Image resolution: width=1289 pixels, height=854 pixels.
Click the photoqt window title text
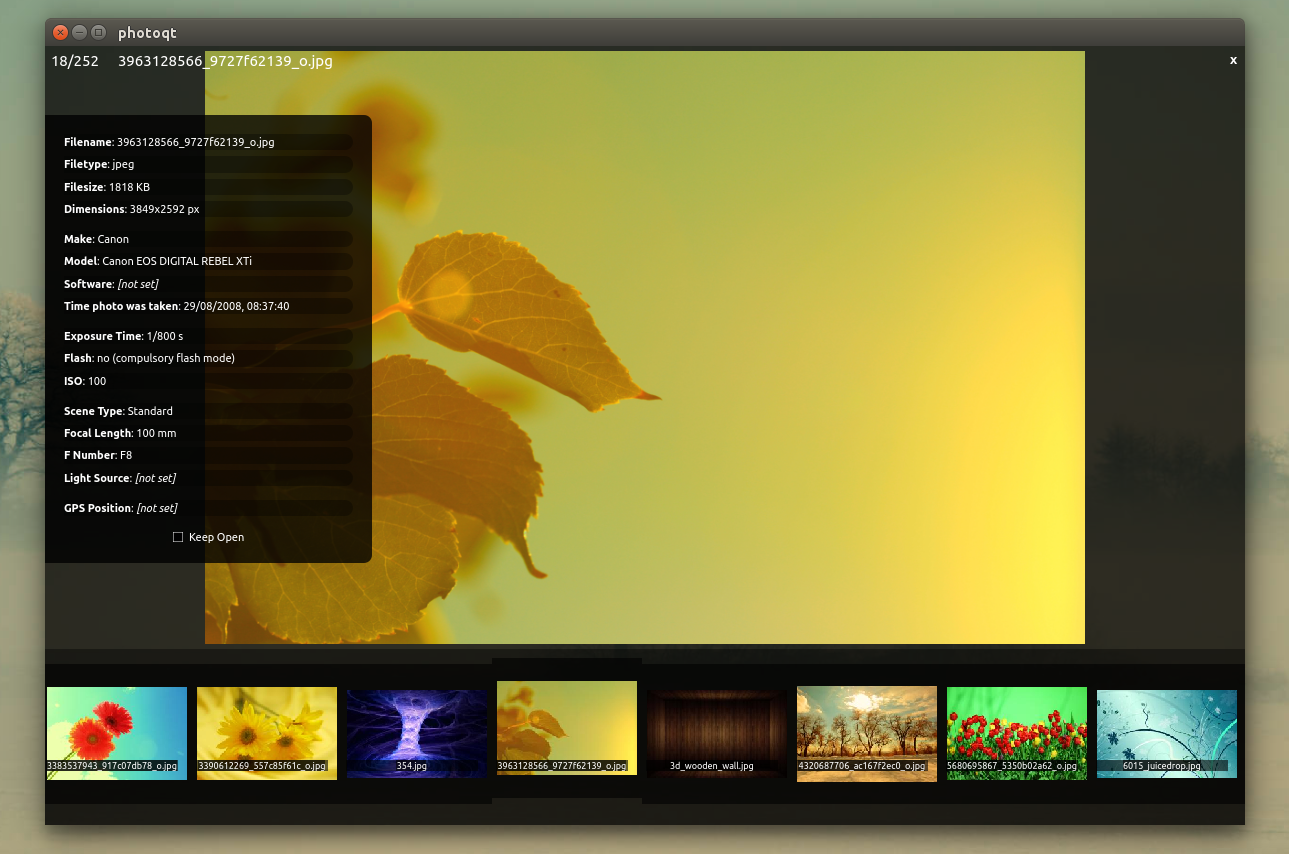pos(148,33)
